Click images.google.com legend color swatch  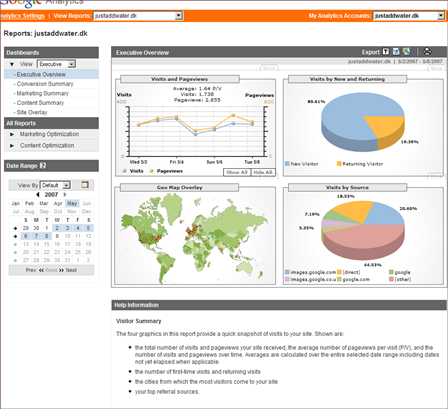(x=287, y=272)
